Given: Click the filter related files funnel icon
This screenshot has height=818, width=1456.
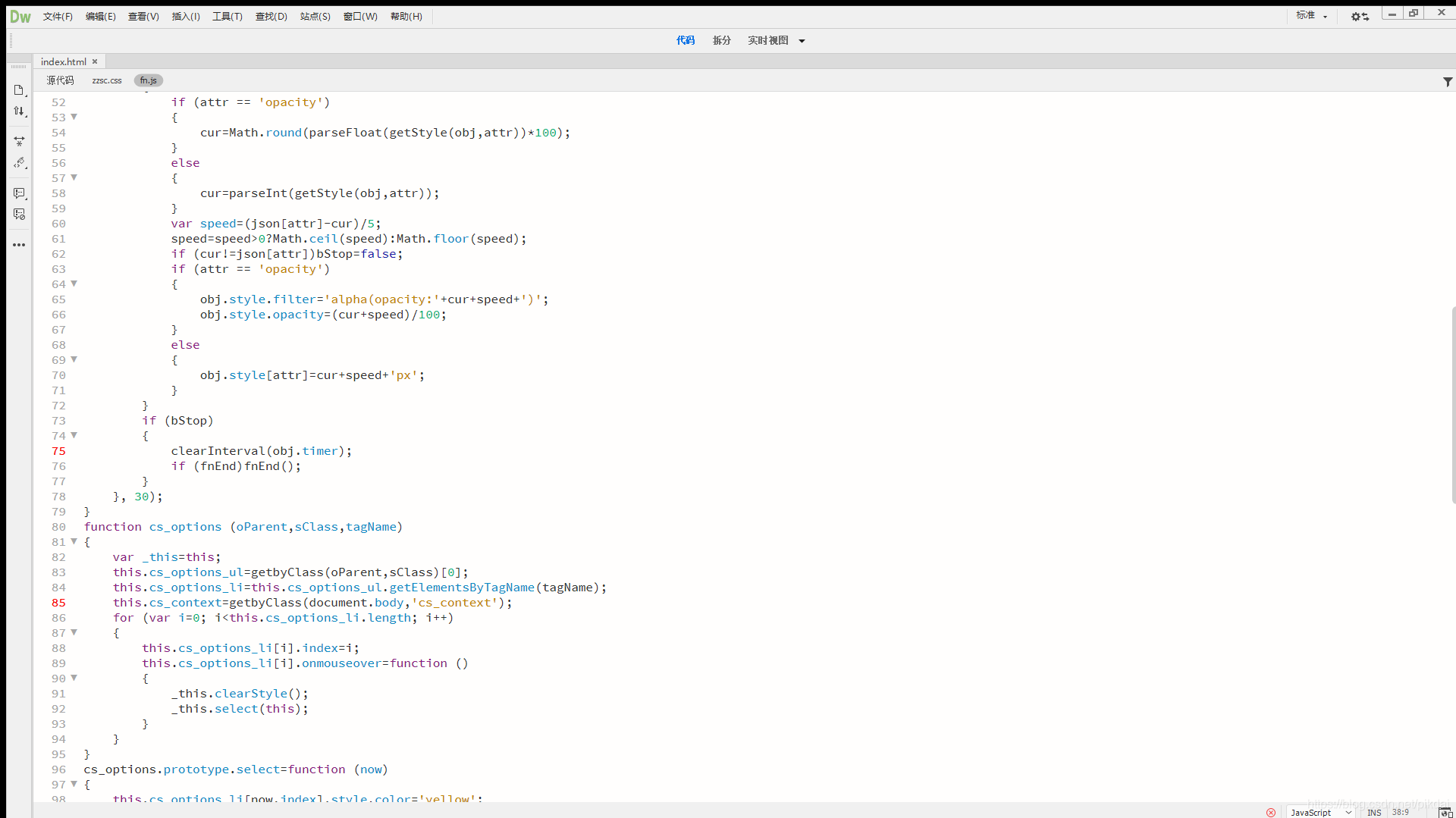Looking at the screenshot, I should pyautogui.click(x=1447, y=81).
